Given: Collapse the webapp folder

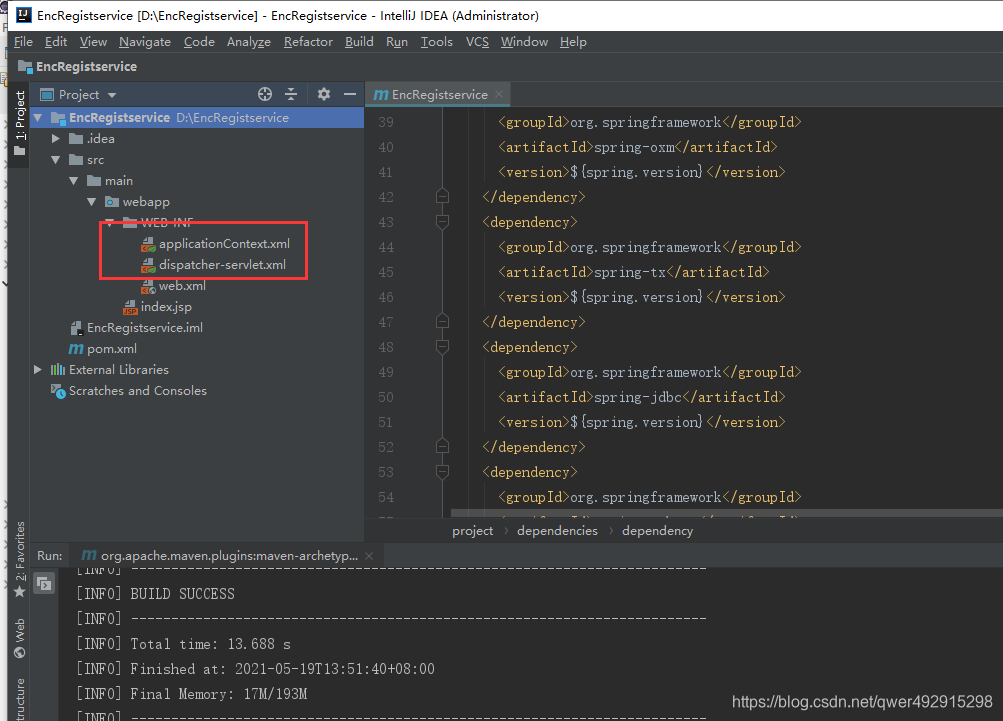Looking at the screenshot, I should [x=91, y=202].
